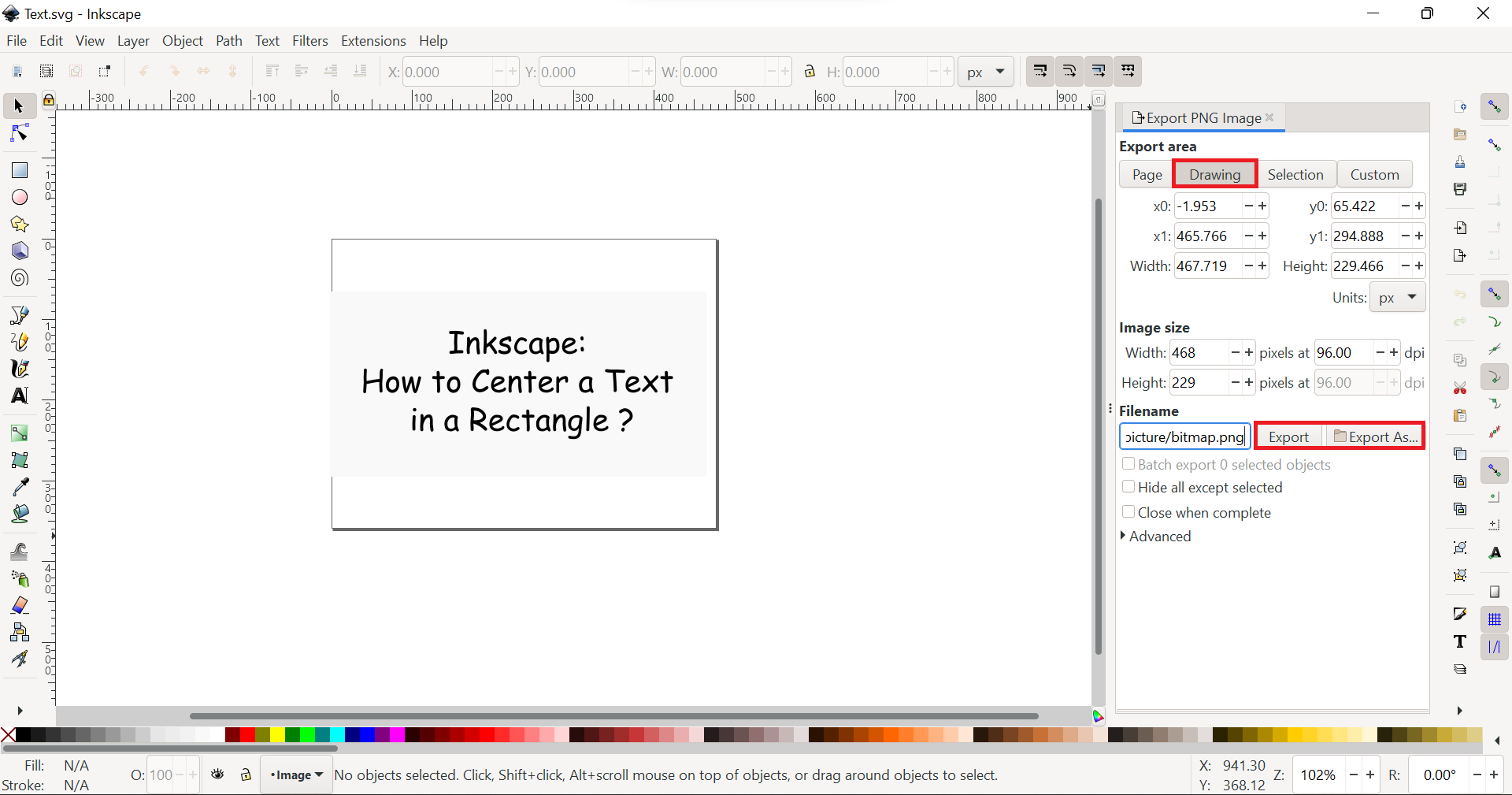1512x795 pixels.
Task: Select the Text tool in toolbox
Action: pos(20,396)
